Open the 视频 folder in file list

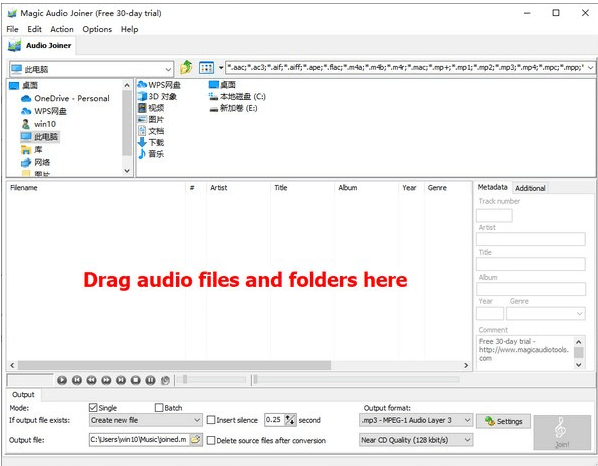[x=151, y=108]
